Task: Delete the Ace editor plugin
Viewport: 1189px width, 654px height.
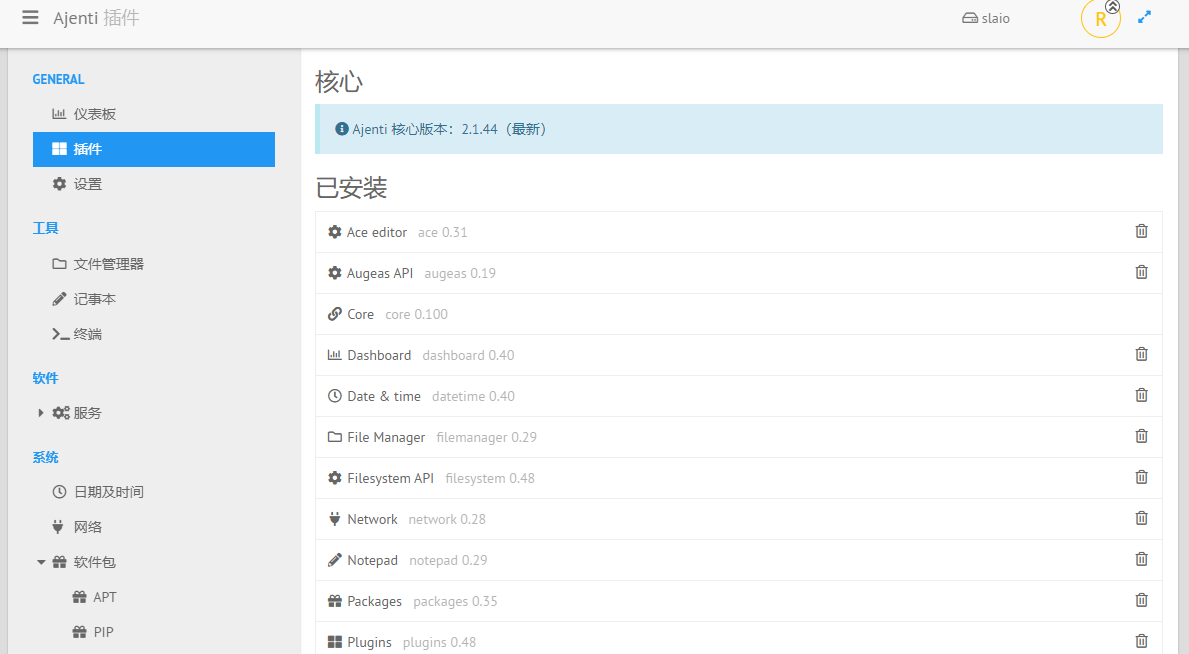Action: click(x=1141, y=232)
